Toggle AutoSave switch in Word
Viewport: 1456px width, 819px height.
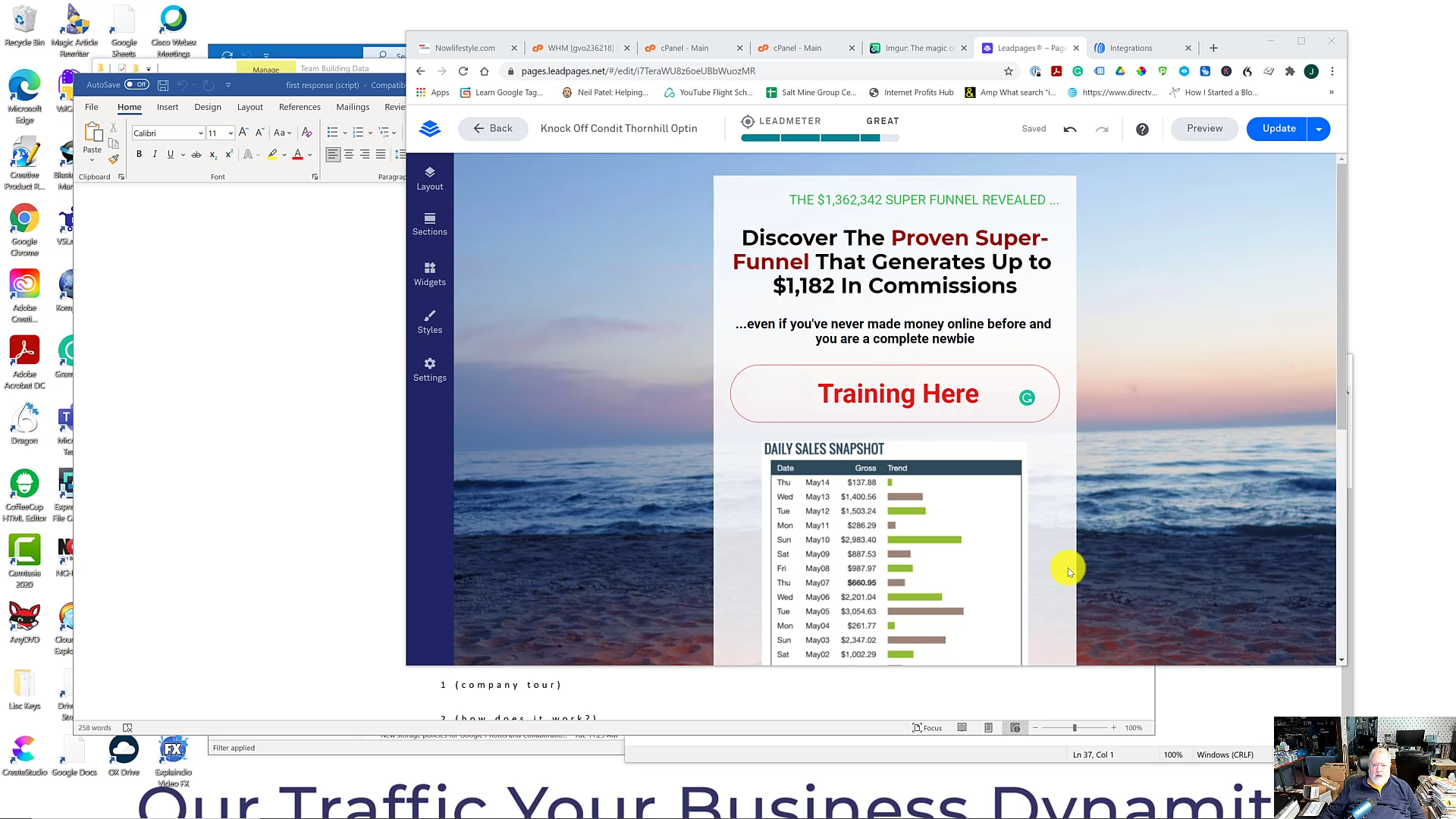pyautogui.click(x=137, y=85)
